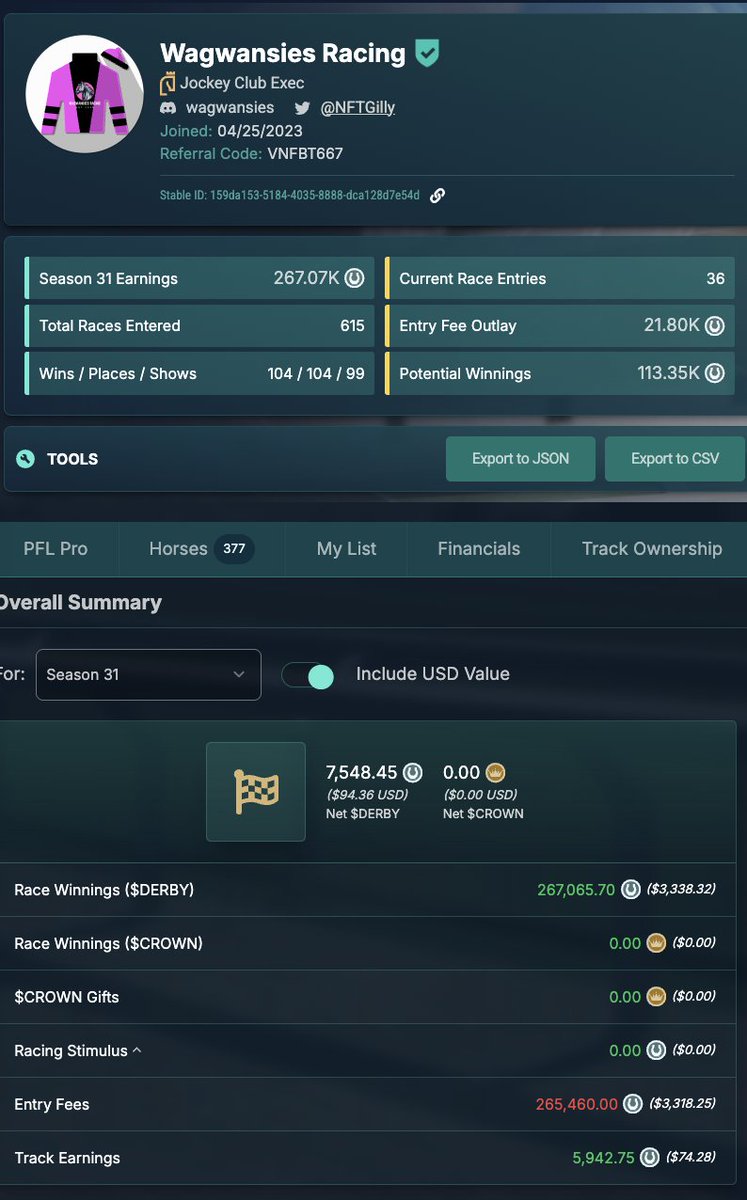
Task: Switch to the Financials tab
Action: click(x=479, y=548)
